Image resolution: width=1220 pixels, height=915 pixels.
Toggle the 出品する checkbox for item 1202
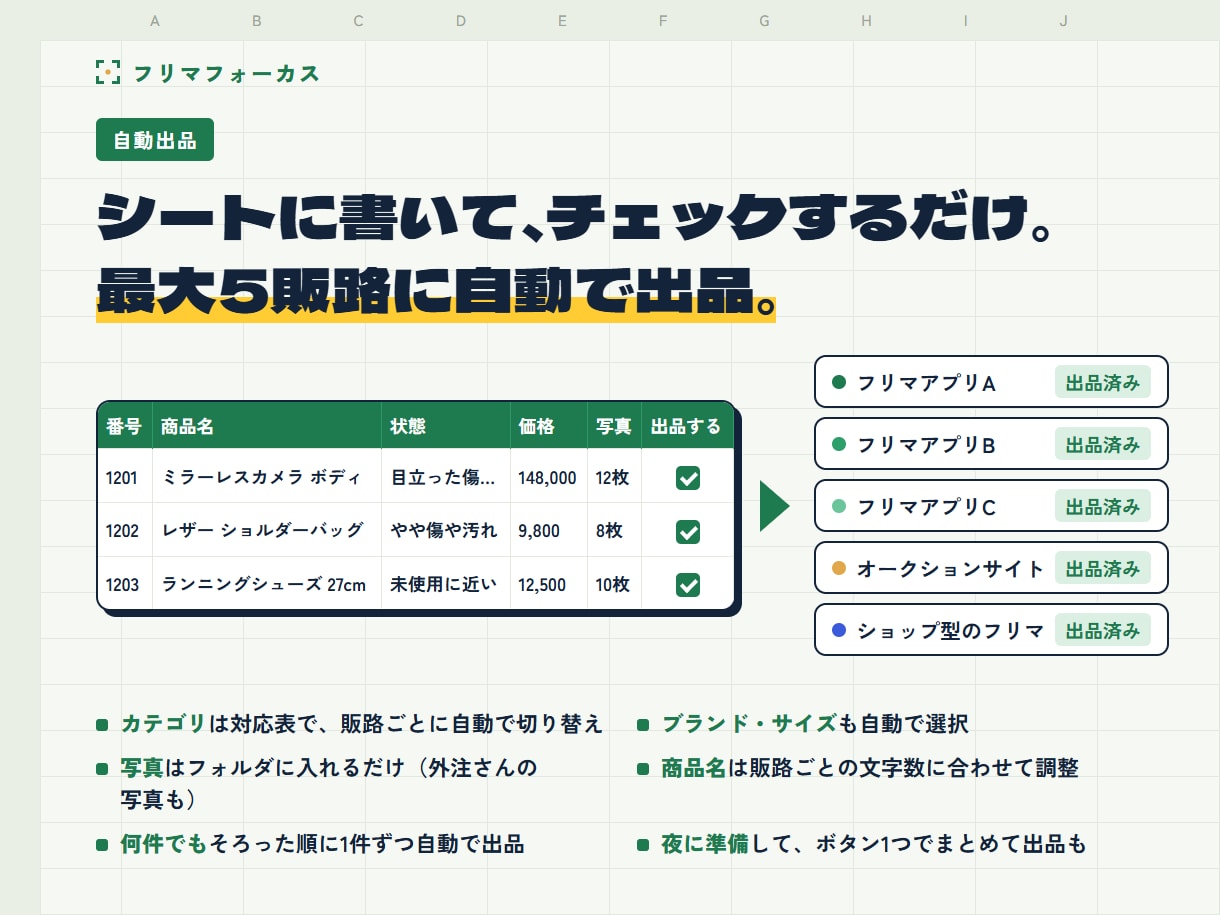coord(687,531)
